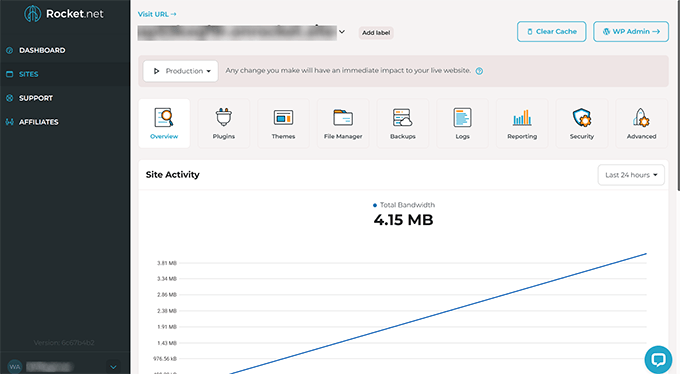Click the 3.81 MB axis label
Screen dimensions: 680x374
[x=167, y=263]
